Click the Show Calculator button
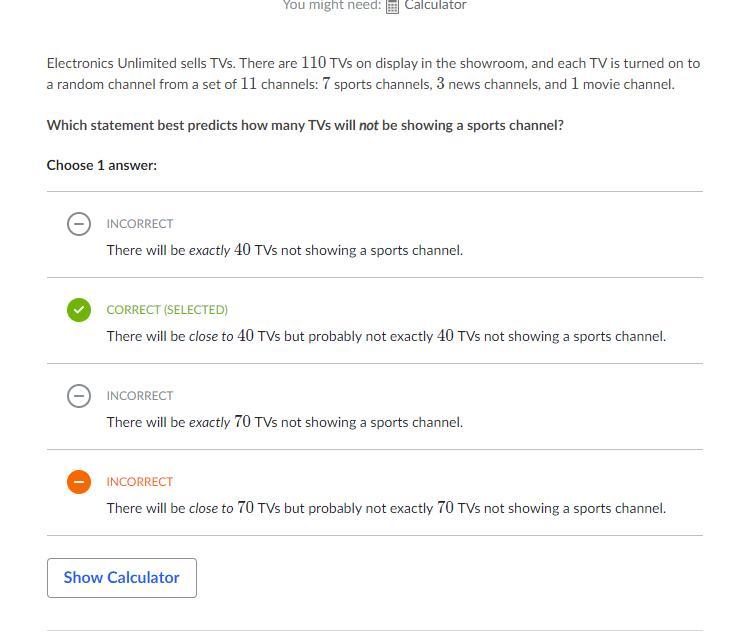 point(122,578)
